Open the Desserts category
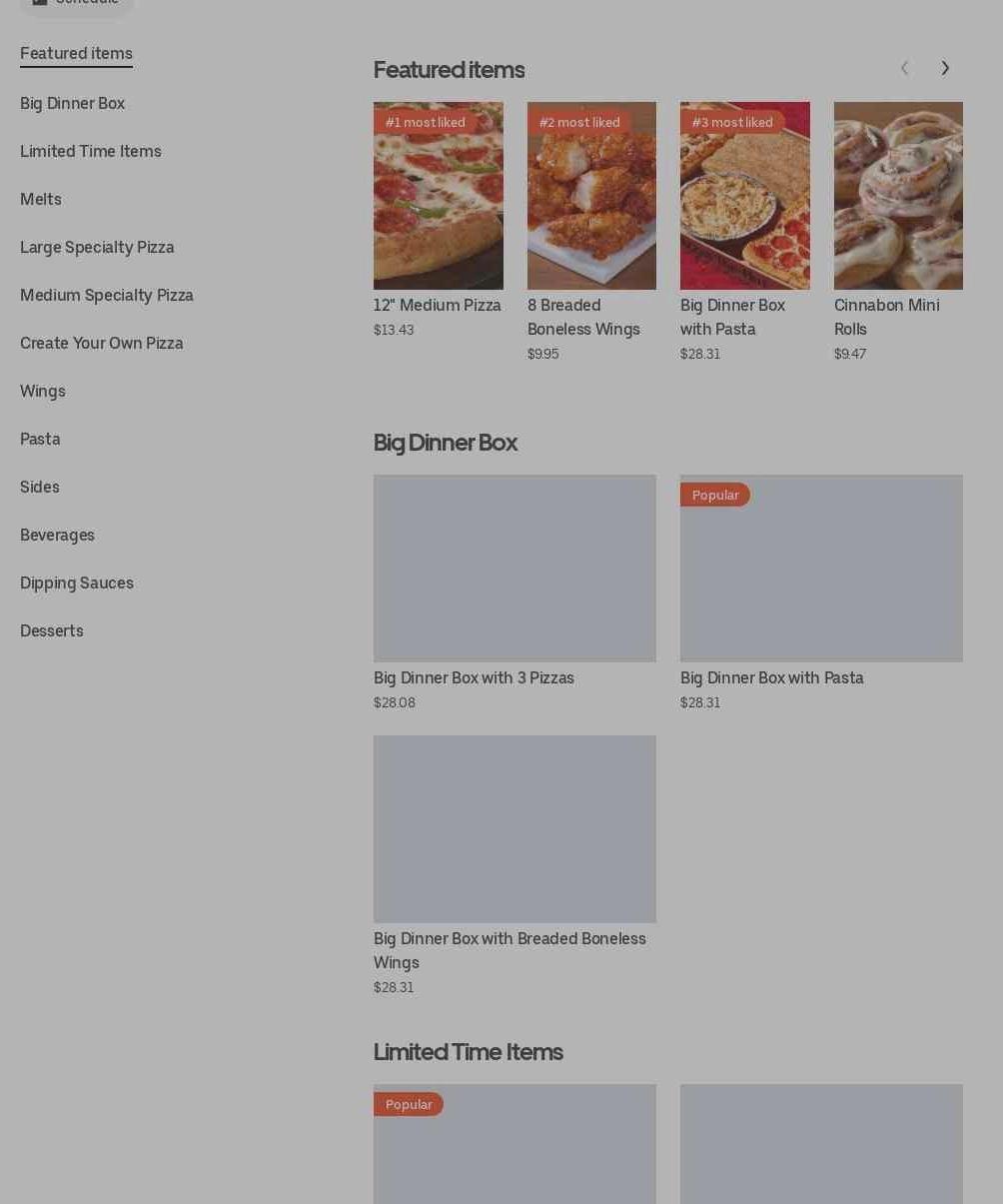 pyautogui.click(x=52, y=631)
